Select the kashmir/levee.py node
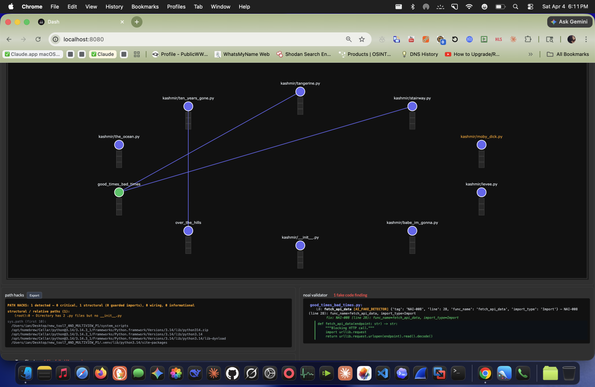595x387 pixels. [x=482, y=192]
